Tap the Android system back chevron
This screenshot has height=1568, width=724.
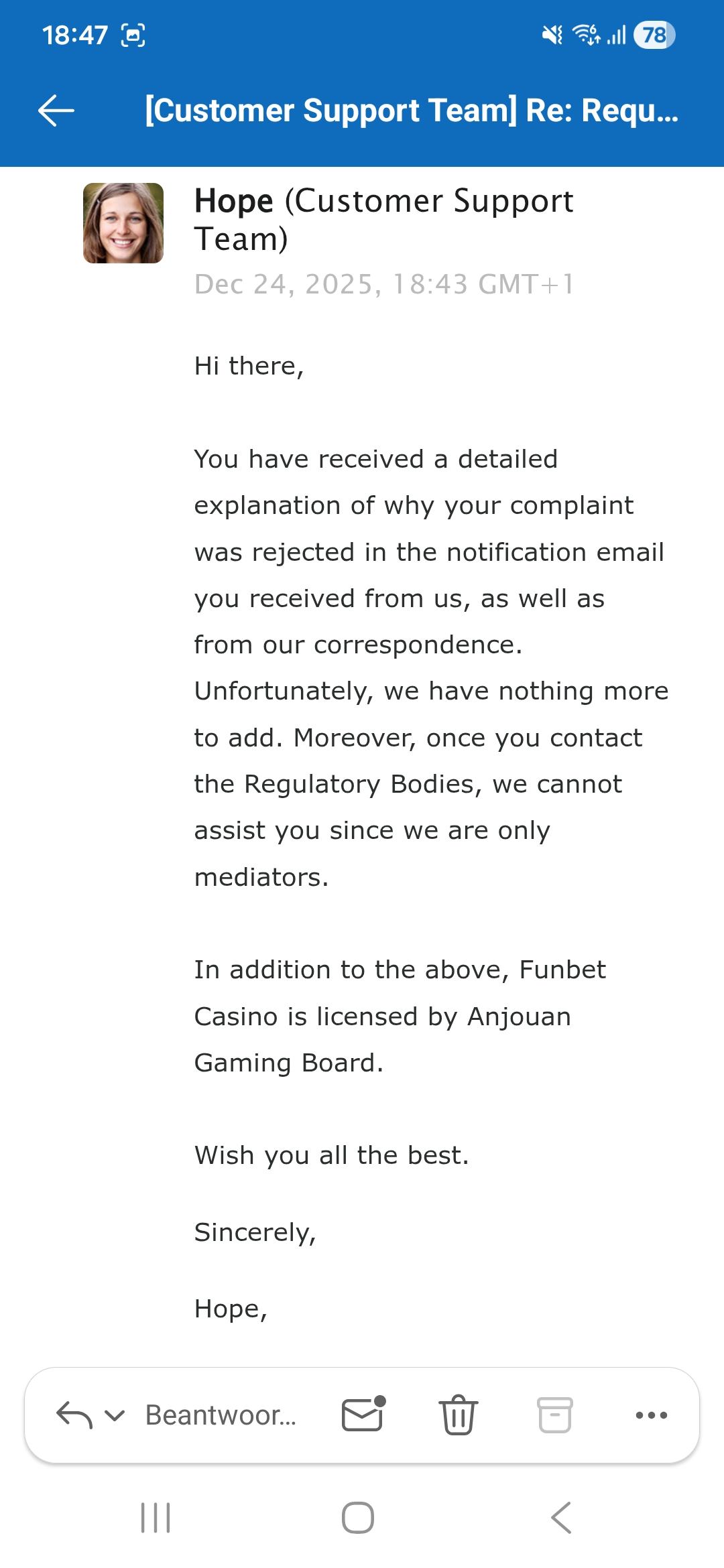pyautogui.click(x=561, y=1518)
